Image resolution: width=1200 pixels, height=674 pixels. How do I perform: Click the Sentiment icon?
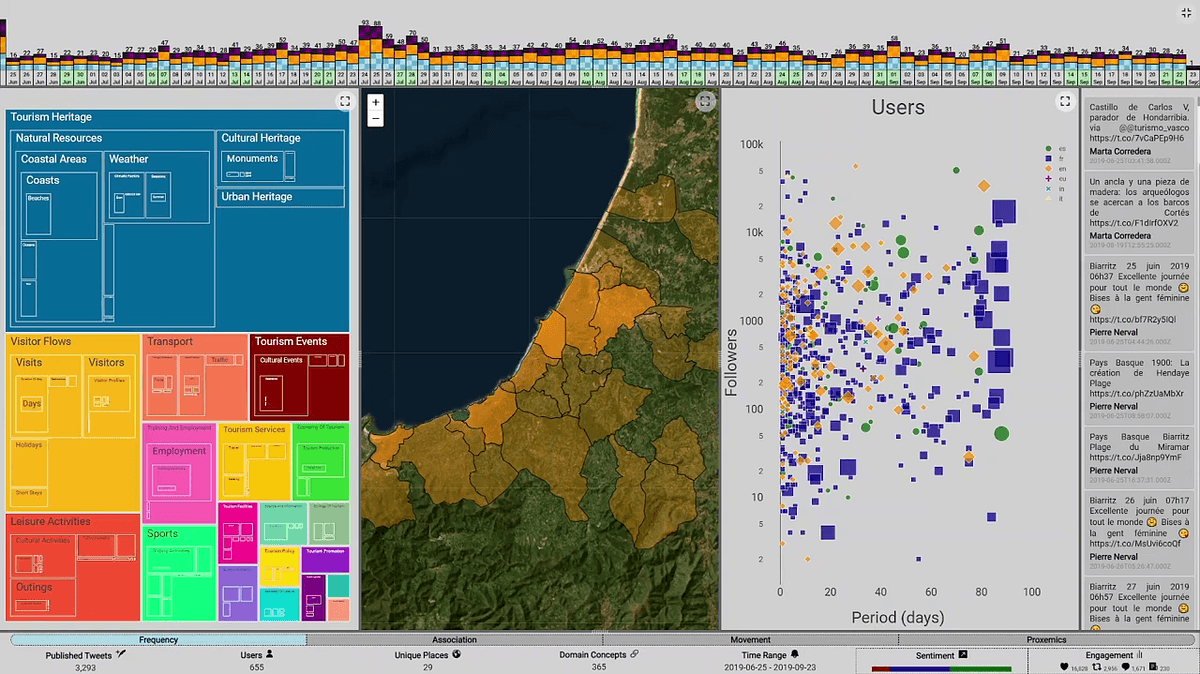pos(963,654)
